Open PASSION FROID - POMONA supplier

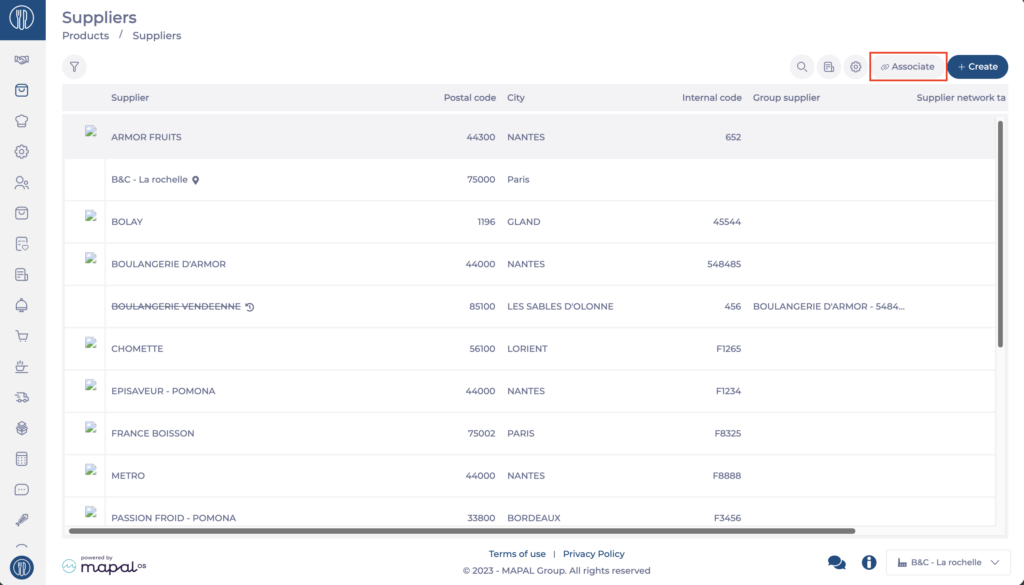click(x=174, y=518)
